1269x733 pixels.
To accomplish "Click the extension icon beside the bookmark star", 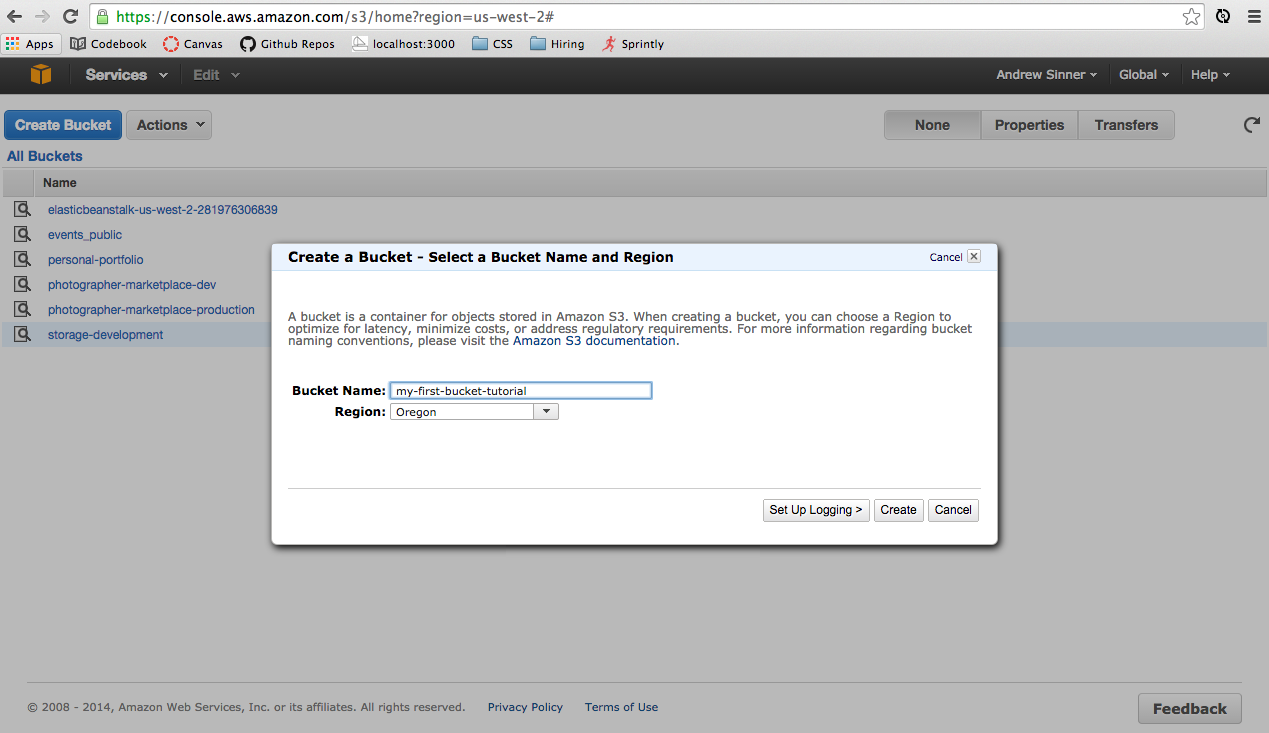I will pyautogui.click(x=1223, y=17).
